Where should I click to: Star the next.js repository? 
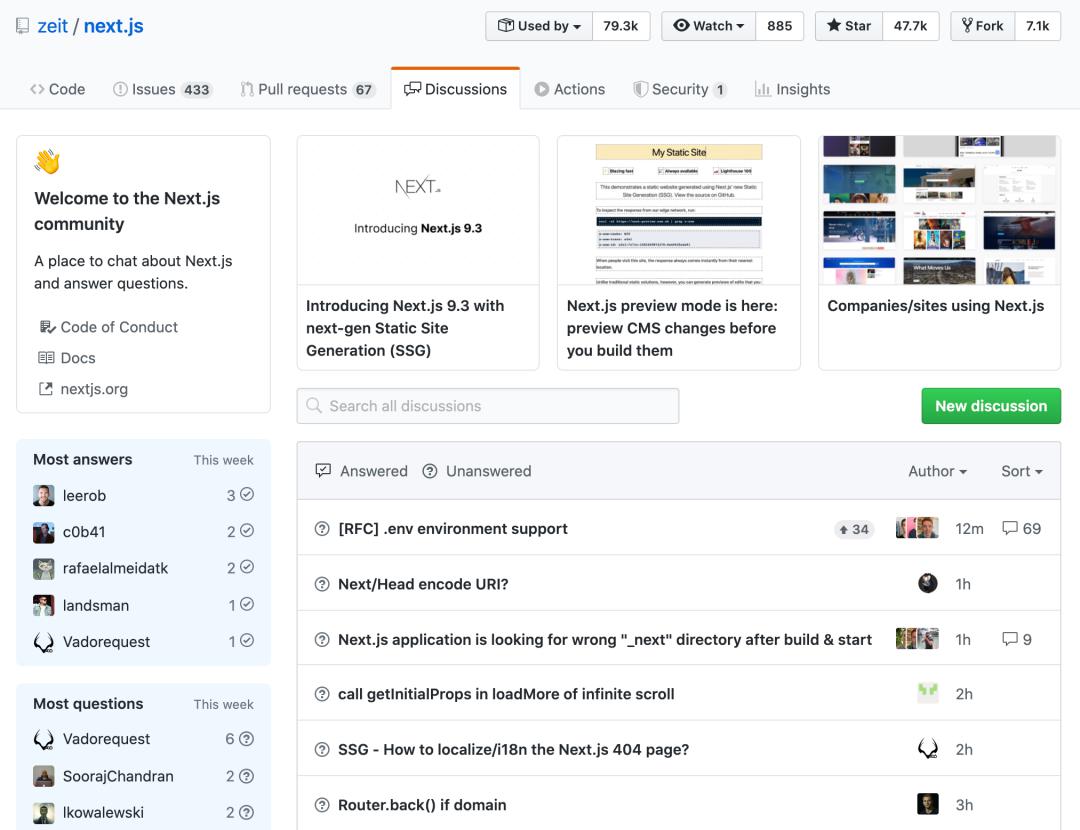tap(848, 25)
